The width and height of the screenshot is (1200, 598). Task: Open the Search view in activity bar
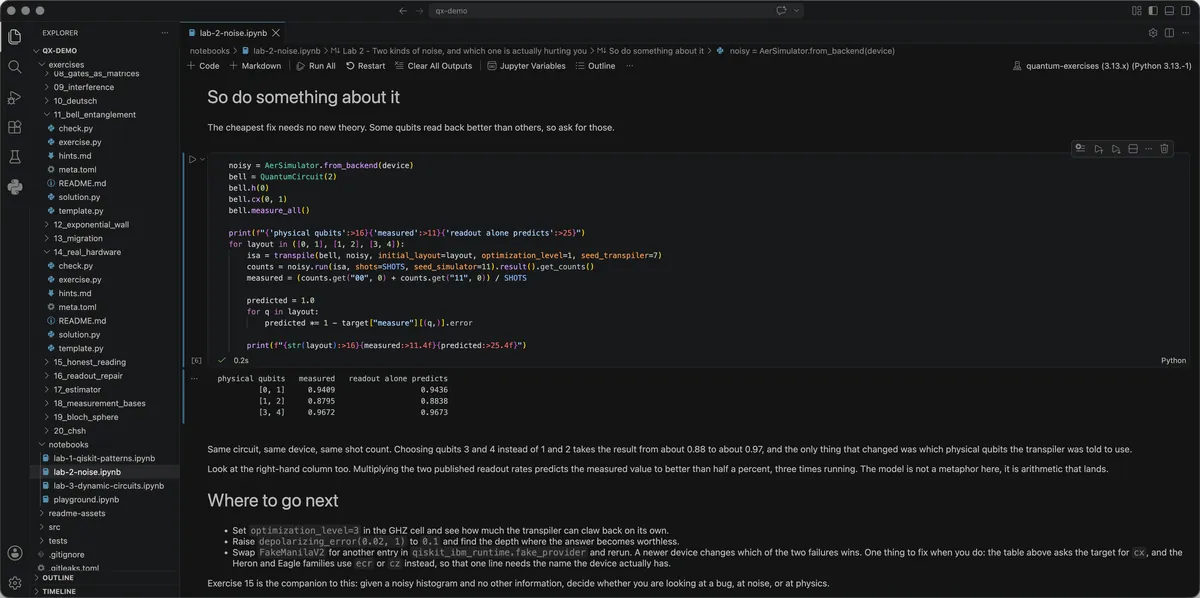click(x=15, y=67)
